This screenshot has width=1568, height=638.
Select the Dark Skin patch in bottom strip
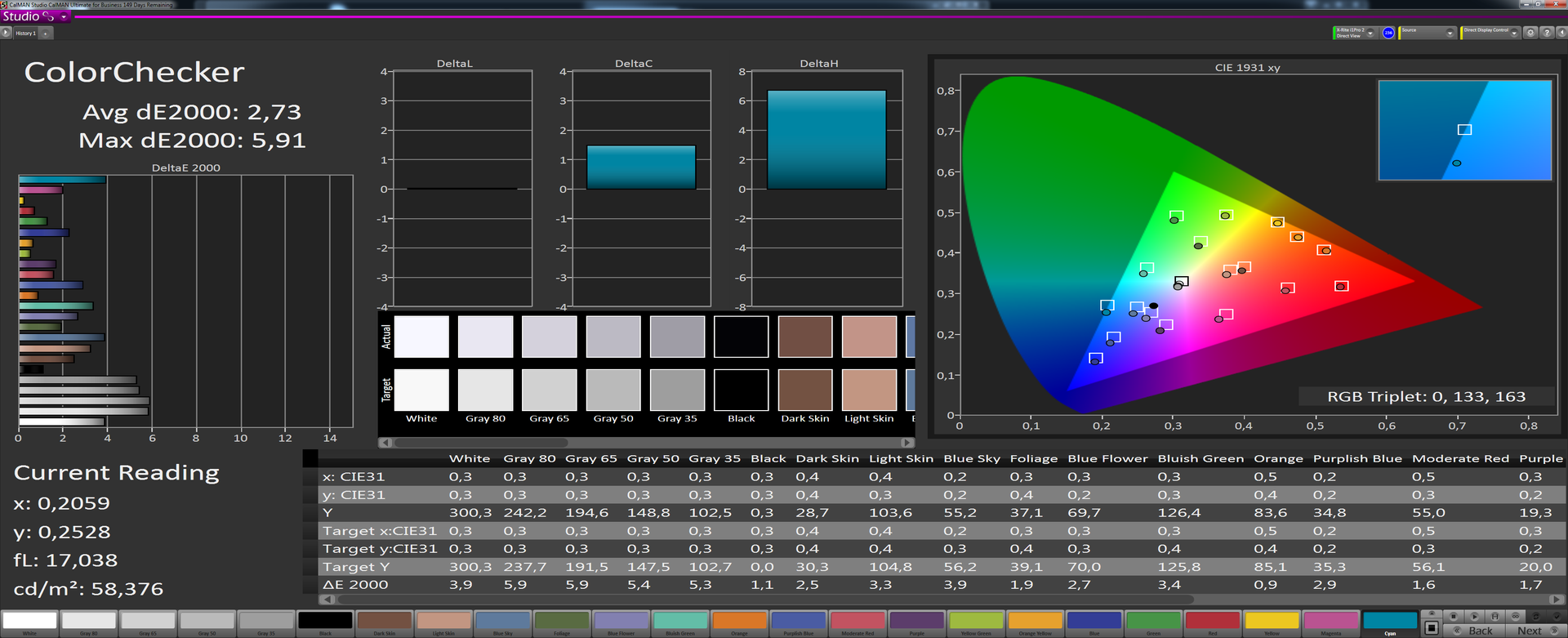tap(384, 623)
